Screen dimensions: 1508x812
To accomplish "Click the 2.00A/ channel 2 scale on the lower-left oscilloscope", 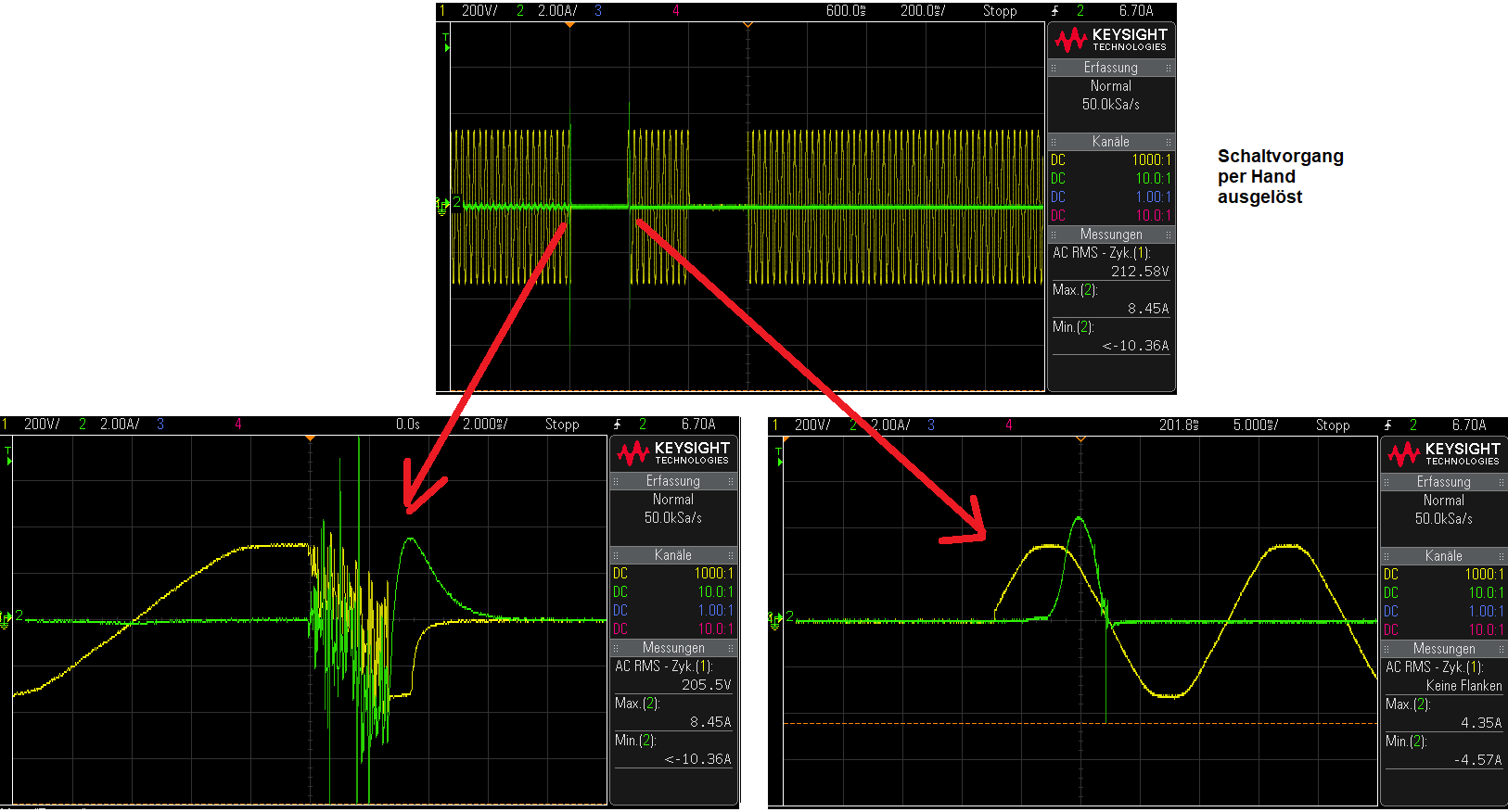I will [120, 425].
